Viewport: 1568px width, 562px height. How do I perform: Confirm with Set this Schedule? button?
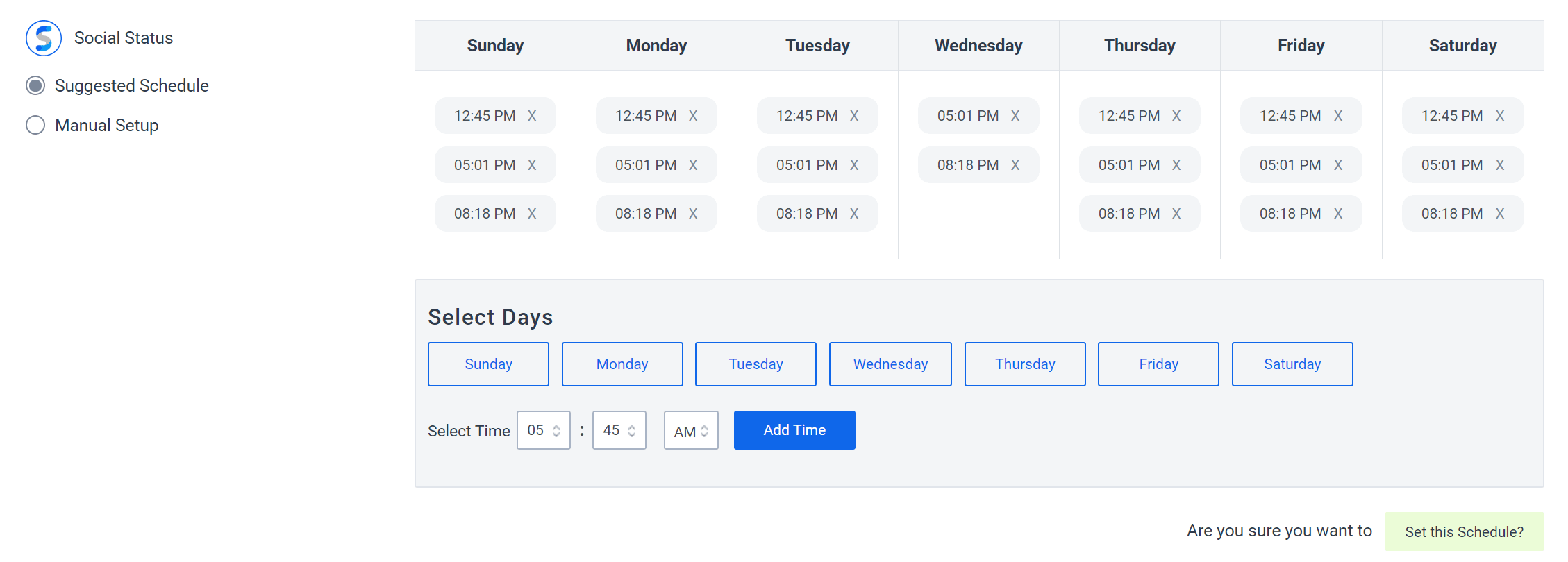pos(1465,531)
